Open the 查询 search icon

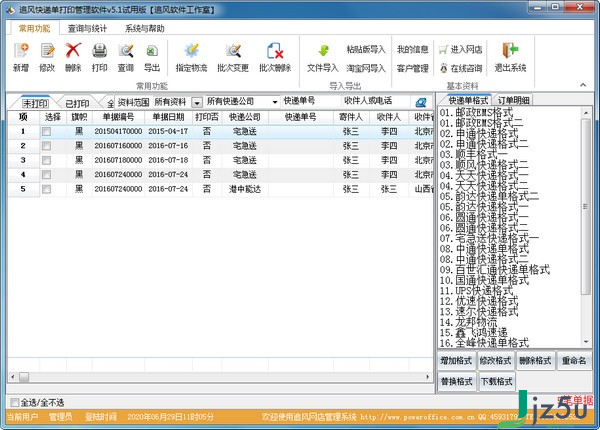[x=126, y=50]
